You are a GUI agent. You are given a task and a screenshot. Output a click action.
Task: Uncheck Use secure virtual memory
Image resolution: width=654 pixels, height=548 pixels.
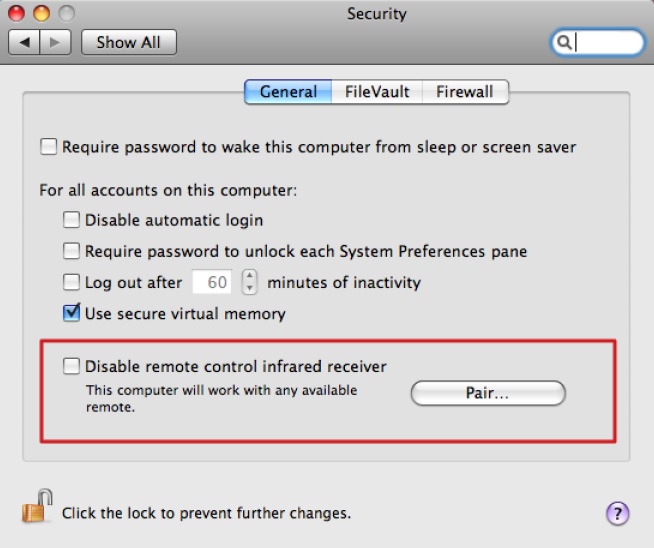[x=72, y=313]
